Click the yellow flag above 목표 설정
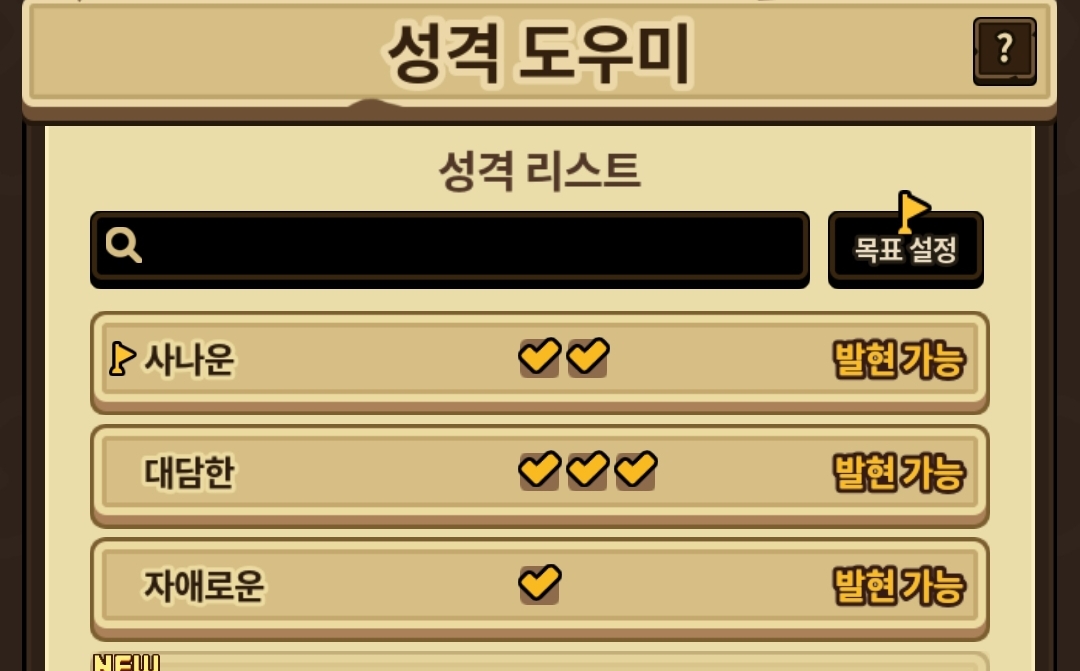Viewport: 1080px width, 671px height. 913,211
